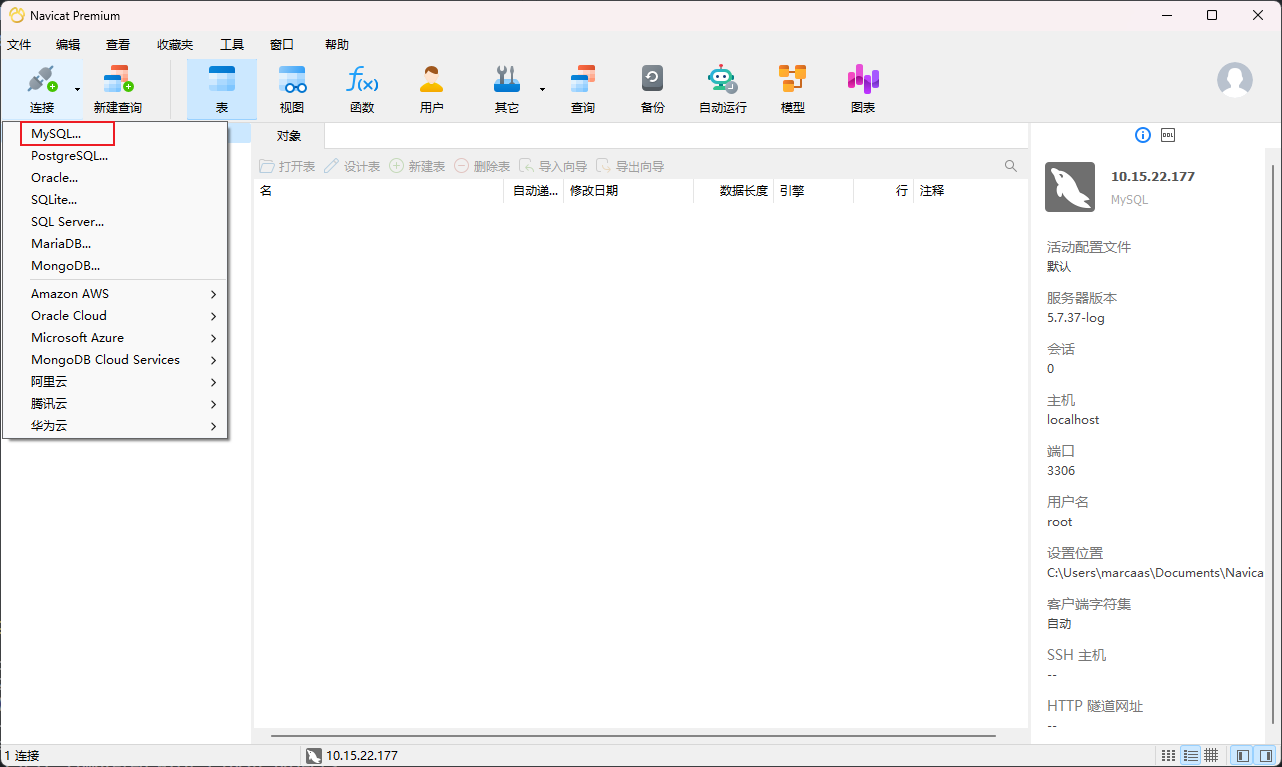Click the 打开表 (Open Table) button
The width and height of the screenshot is (1282, 767).
coord(288,166)
